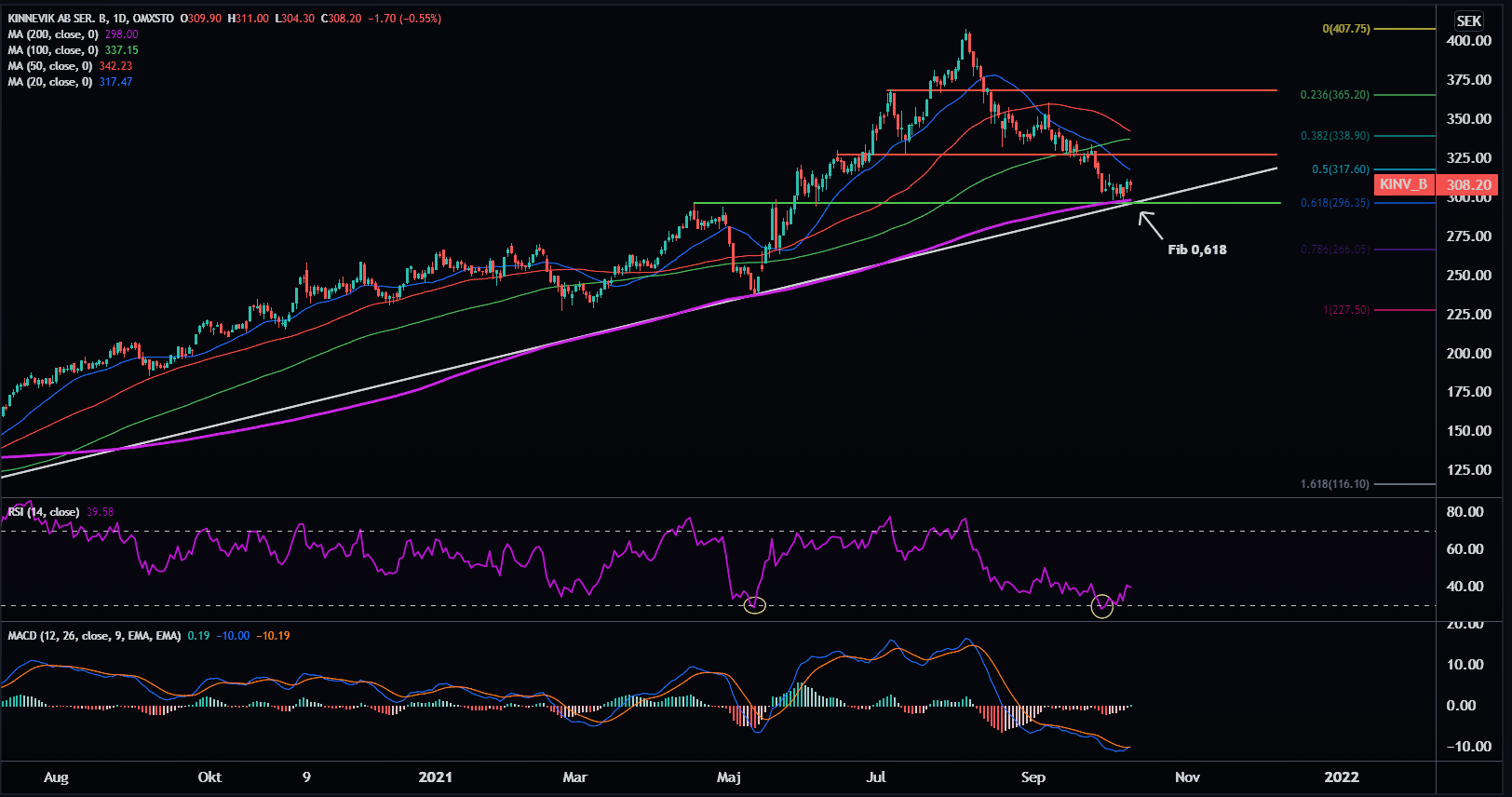Click the 1.618(116.10) Fibonacci extension label
This screenshot has height=797, width=1512.
pyautogui.click(x=1334, y=484)
